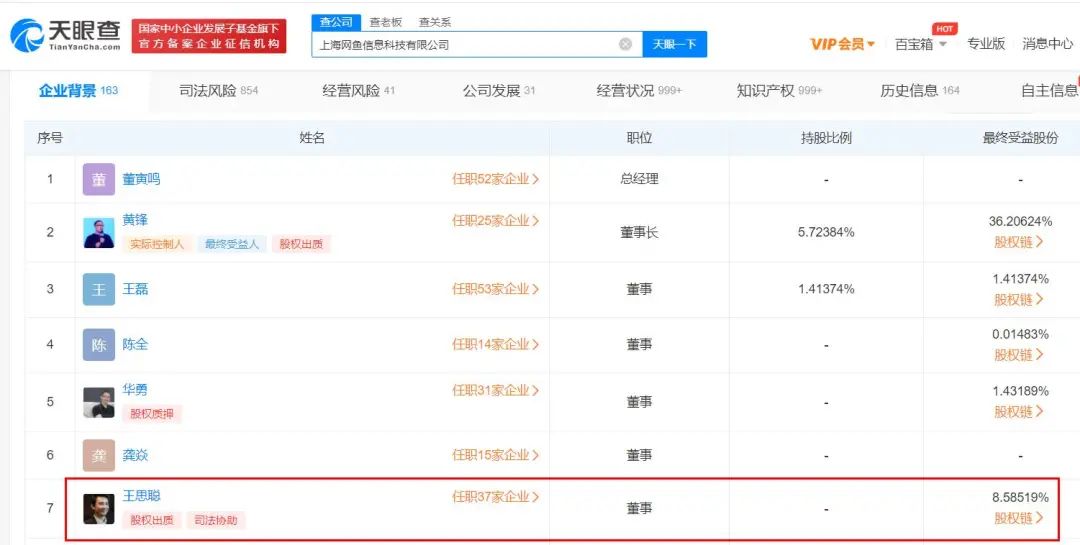Click 实际控制人 tag for 黄锋
The height and width of the screenshot is (545, 1080).
point(157,244)
